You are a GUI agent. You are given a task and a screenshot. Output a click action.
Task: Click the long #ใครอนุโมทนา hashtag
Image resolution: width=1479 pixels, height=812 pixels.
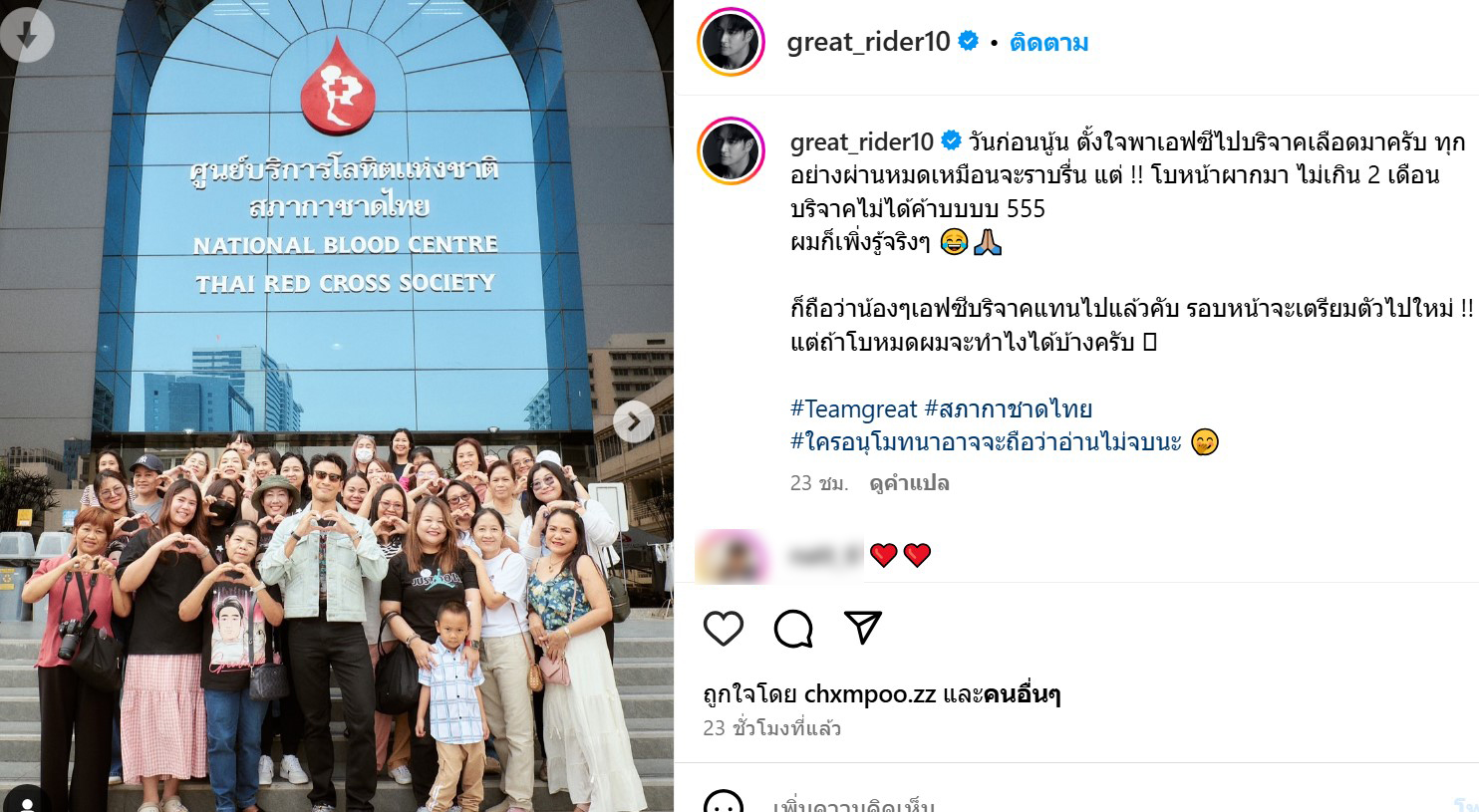(986, 441)
